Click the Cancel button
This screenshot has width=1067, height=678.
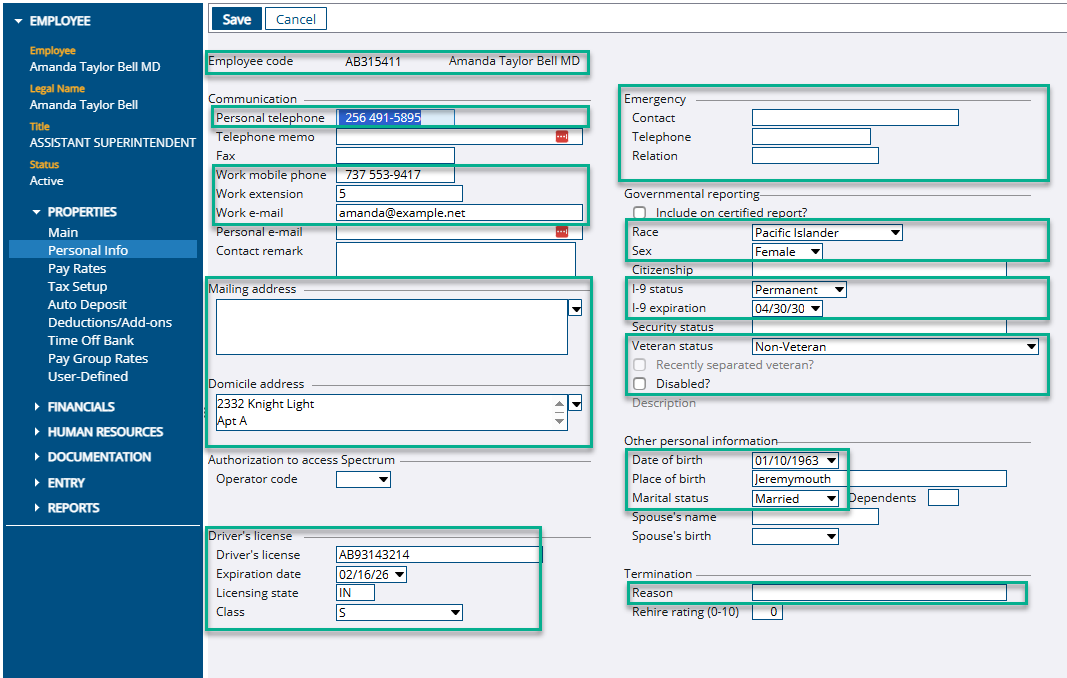[x=295, y=19]
